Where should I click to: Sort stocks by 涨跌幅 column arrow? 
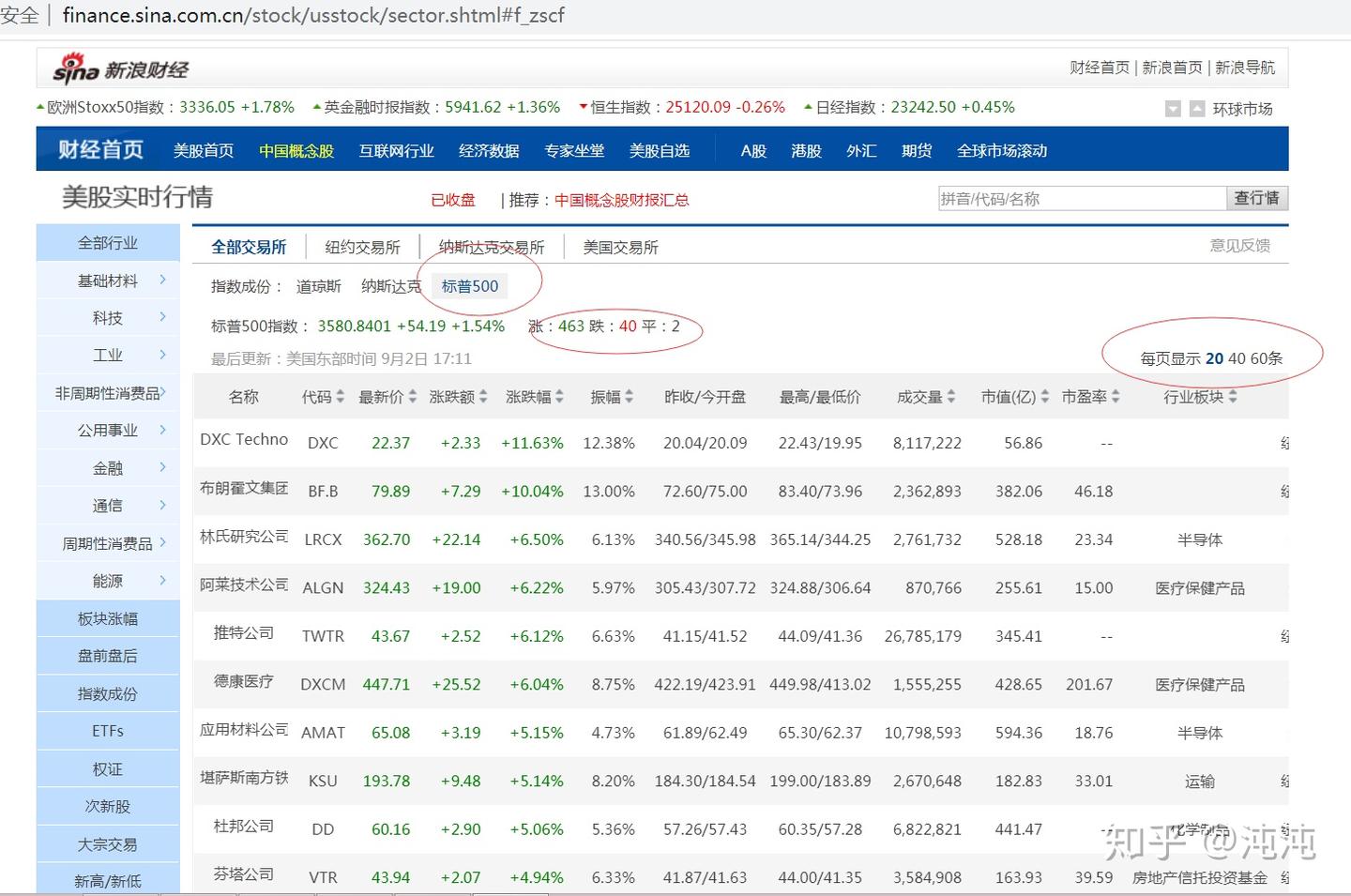point(557,396)
